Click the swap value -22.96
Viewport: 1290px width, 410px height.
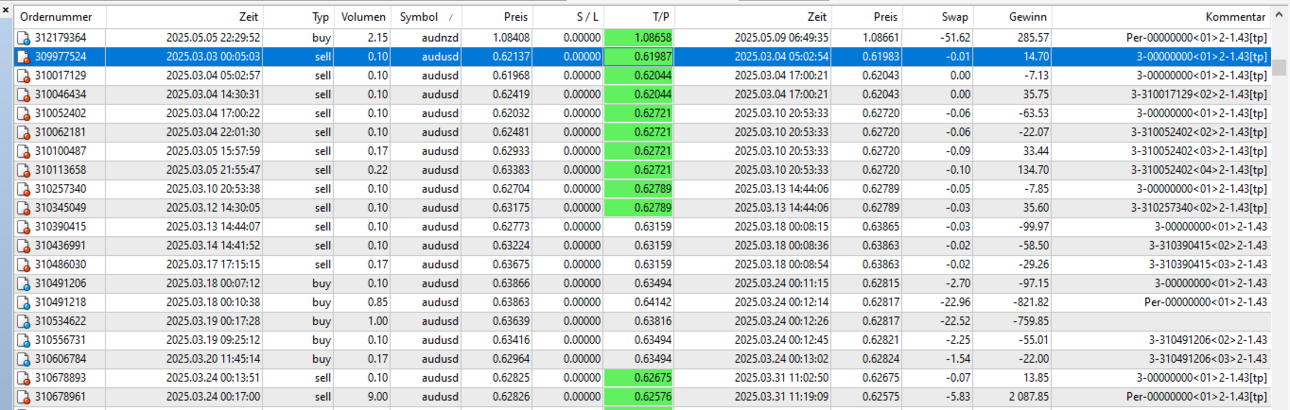(953, 302)
